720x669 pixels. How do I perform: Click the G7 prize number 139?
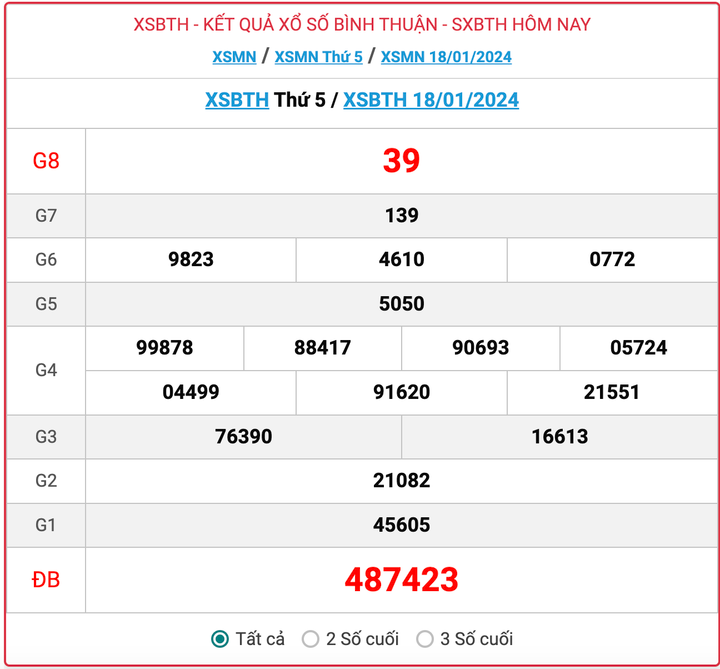(401, 215)
